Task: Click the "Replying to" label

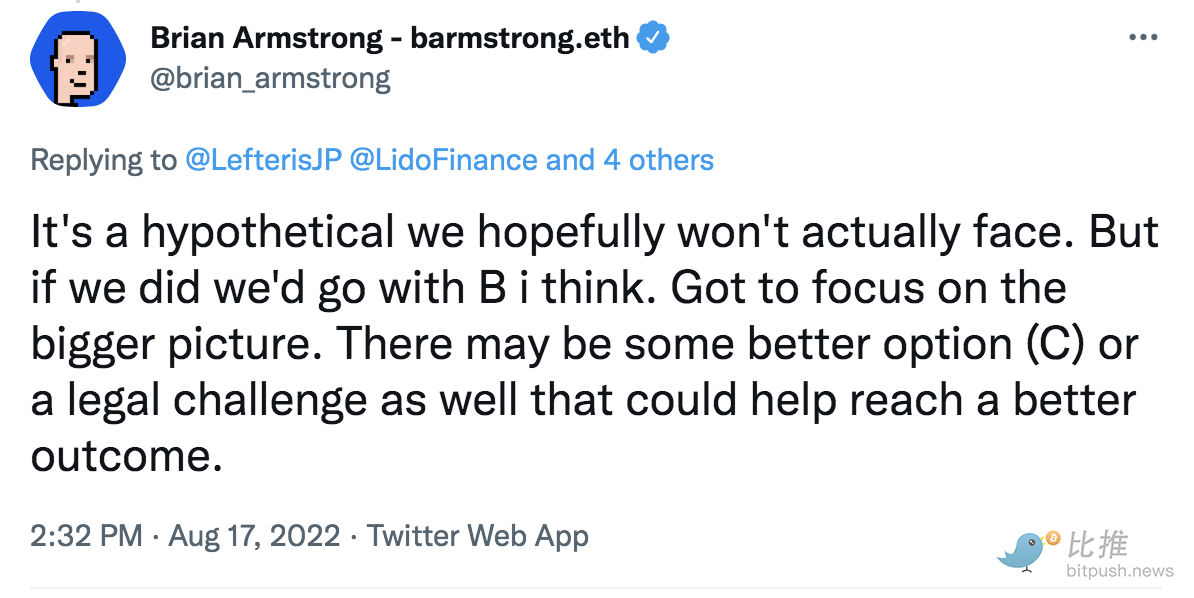Action: pos(104,160)
